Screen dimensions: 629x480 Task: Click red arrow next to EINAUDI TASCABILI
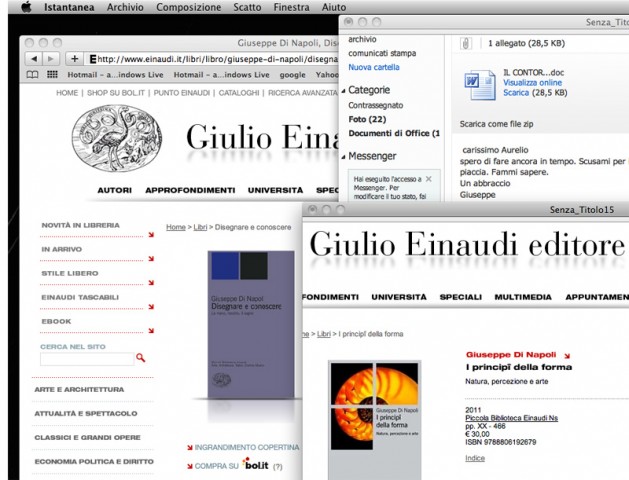[x=151, y=307]
